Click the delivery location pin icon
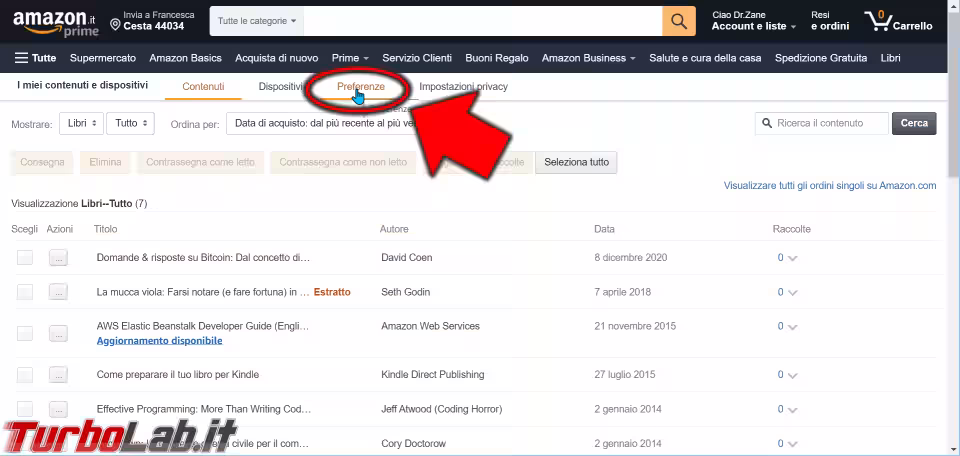Screen dimensions: 960x456 (114, 25)
